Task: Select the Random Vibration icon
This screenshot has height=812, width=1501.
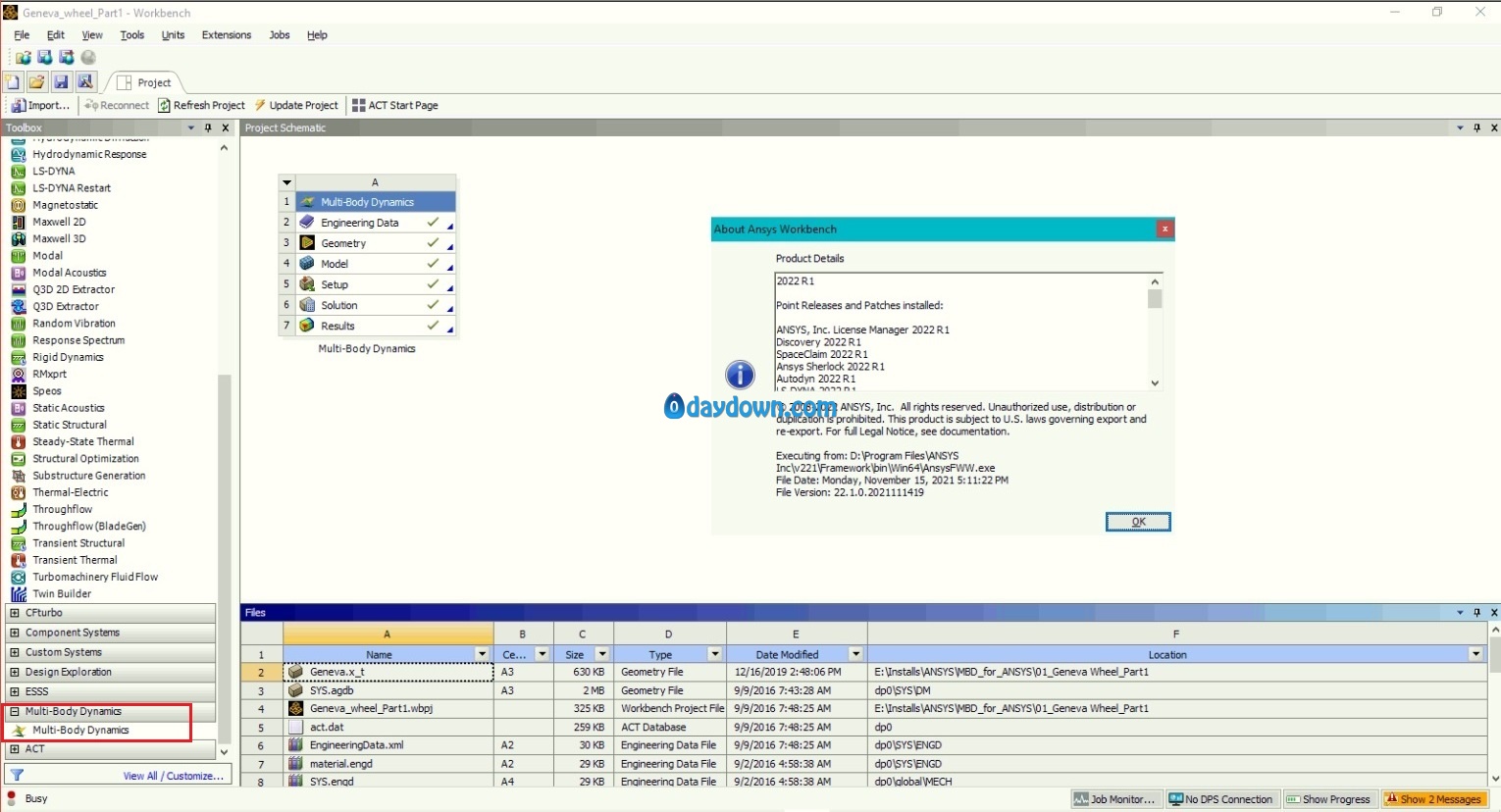Action: 18,324
